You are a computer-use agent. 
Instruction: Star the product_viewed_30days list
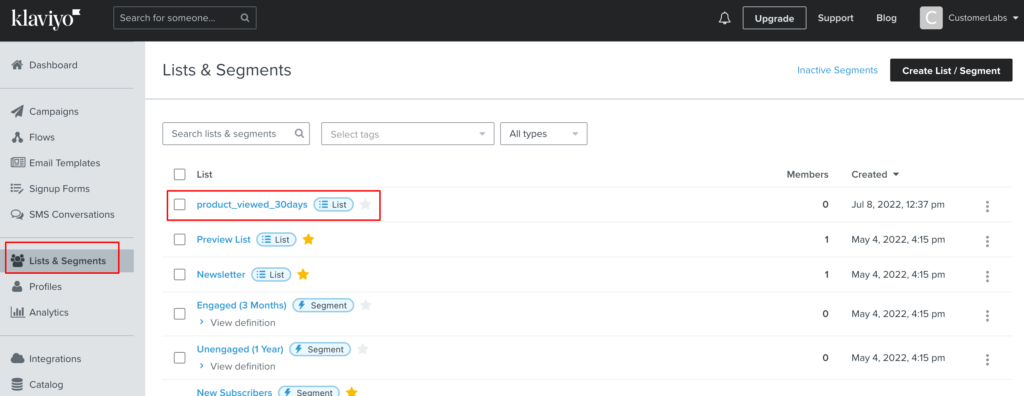366,205
